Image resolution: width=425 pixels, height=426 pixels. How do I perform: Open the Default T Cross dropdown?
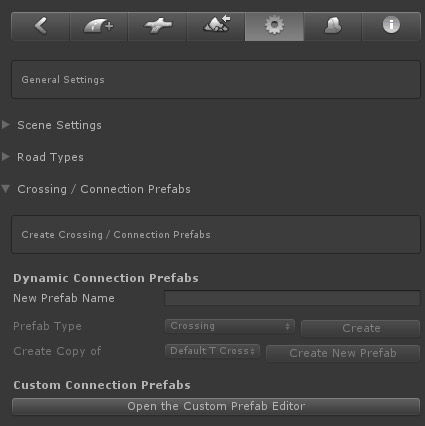212,351
